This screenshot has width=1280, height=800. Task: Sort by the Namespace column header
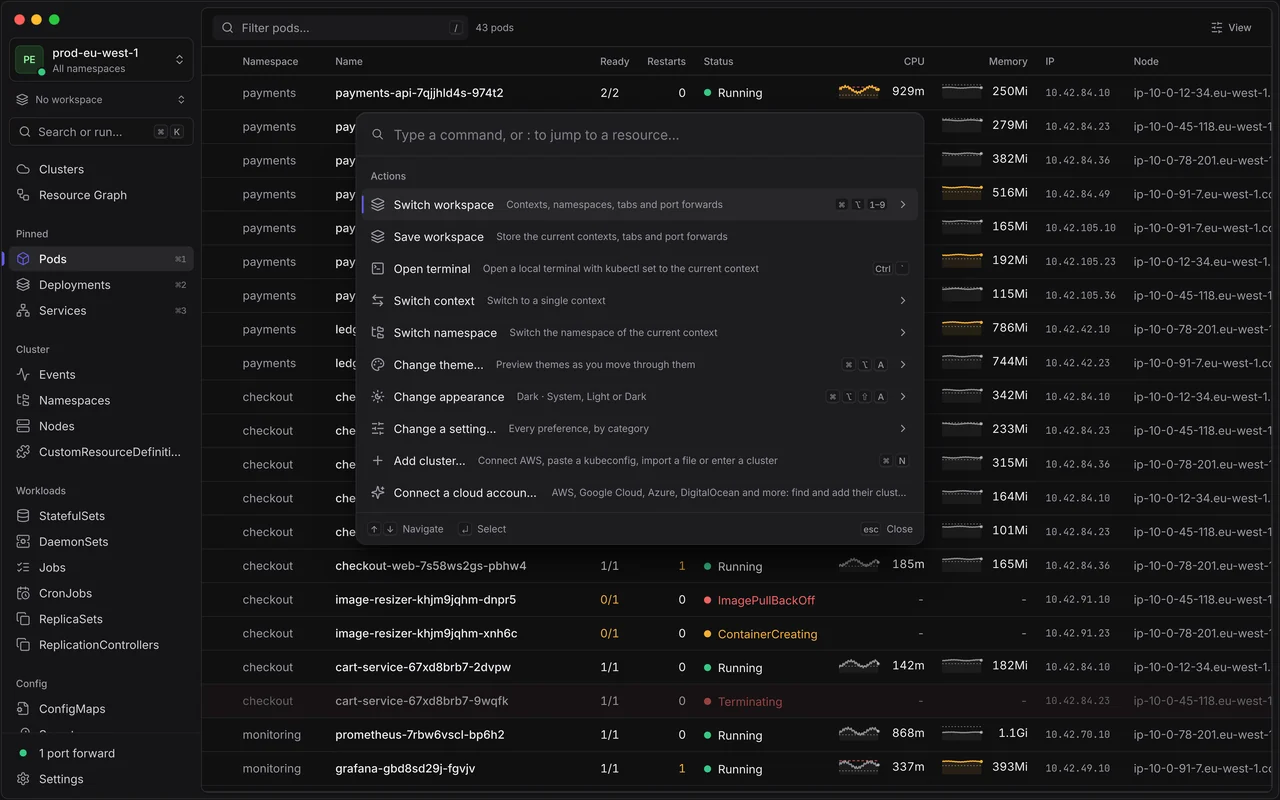pyautogui.click(x=270, y=61)
